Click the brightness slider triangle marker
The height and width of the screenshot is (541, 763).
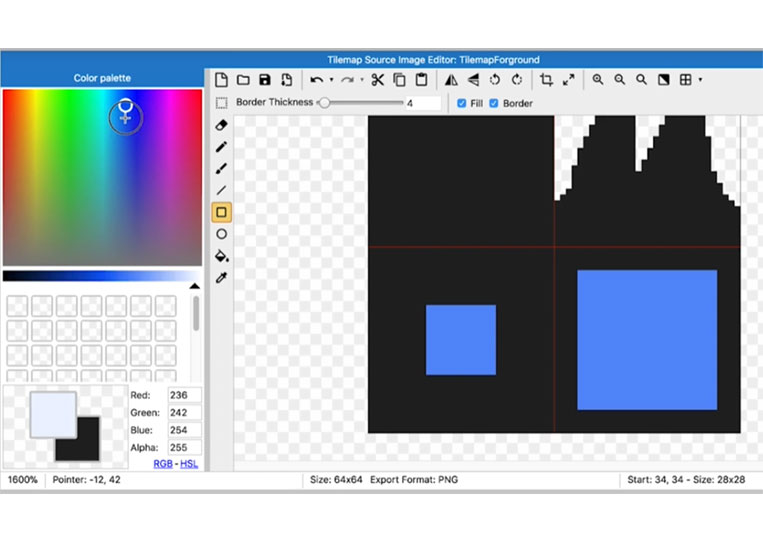coord(195,286)
